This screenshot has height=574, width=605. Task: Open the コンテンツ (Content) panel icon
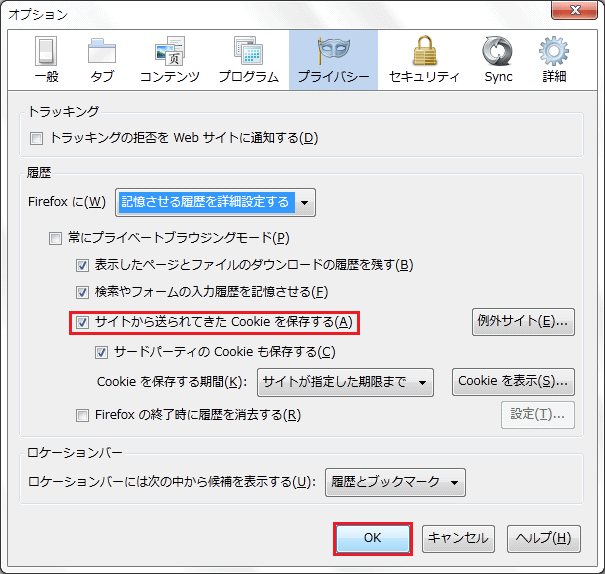(169, 52)
